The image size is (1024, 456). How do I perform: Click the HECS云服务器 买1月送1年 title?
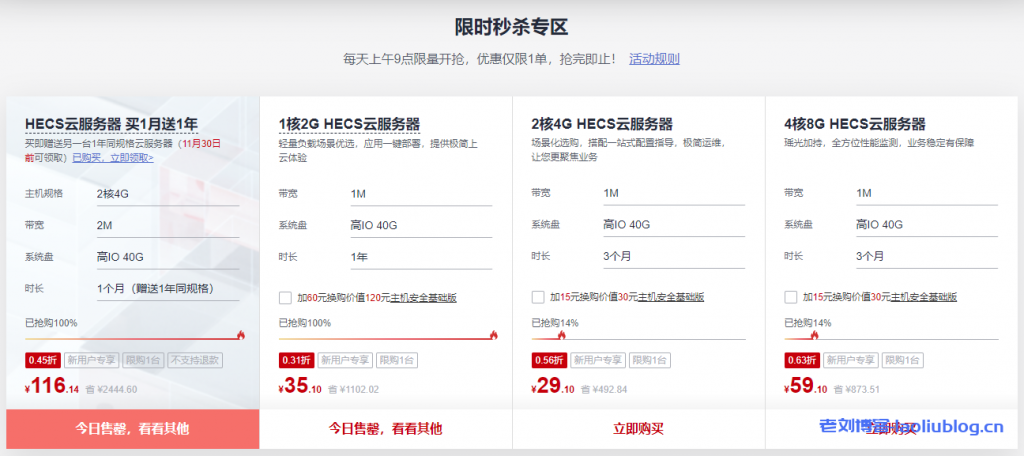(x=111, y=124)
